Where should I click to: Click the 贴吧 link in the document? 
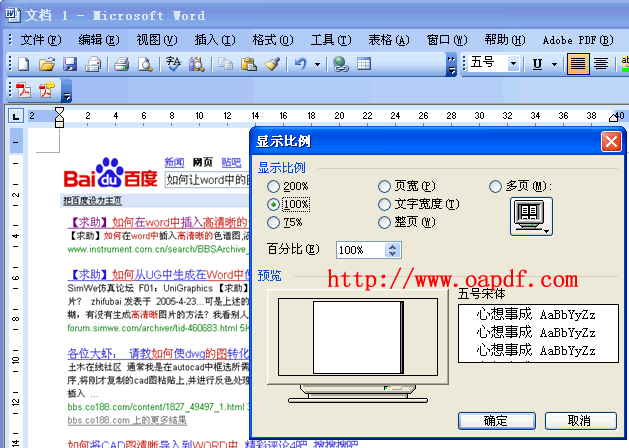(231, 162)
